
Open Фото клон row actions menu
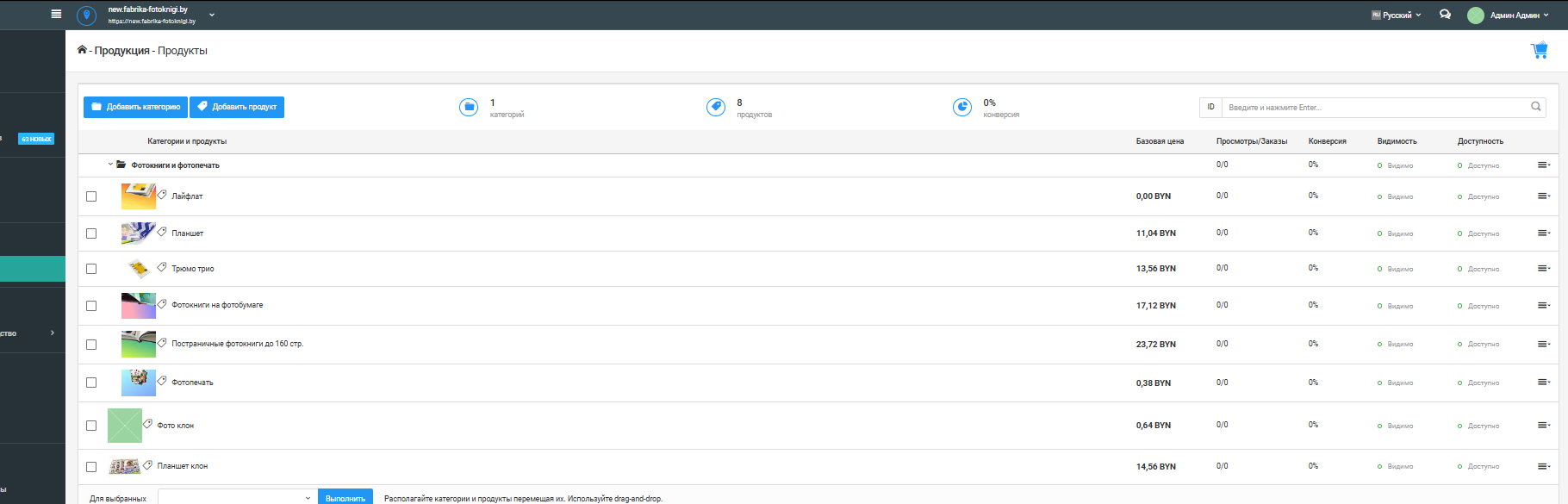1543,425
